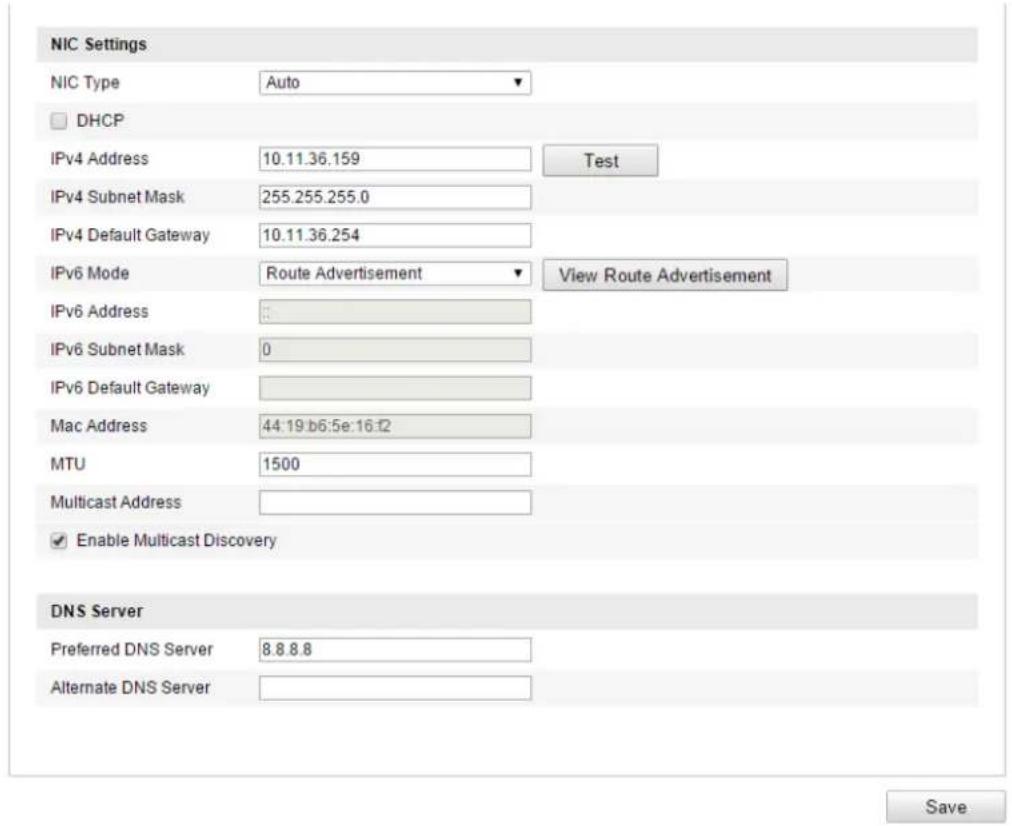Click the disabled IPv6 Address field
The width and height of the screenshot is (1012, 826).
(395, 312)
